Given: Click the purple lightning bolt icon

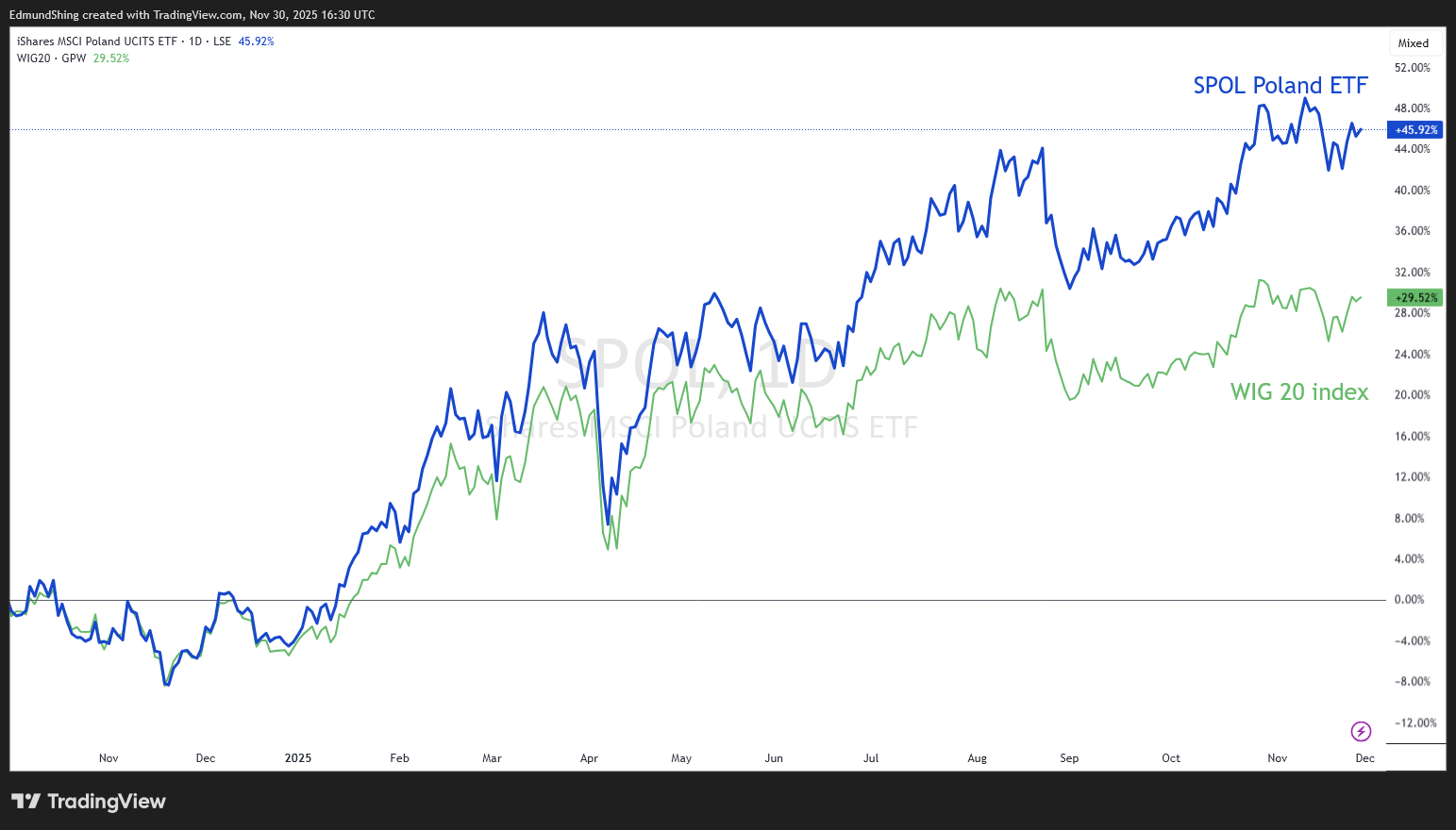Looking at the screenshot, I should [x=1361, y=731].
